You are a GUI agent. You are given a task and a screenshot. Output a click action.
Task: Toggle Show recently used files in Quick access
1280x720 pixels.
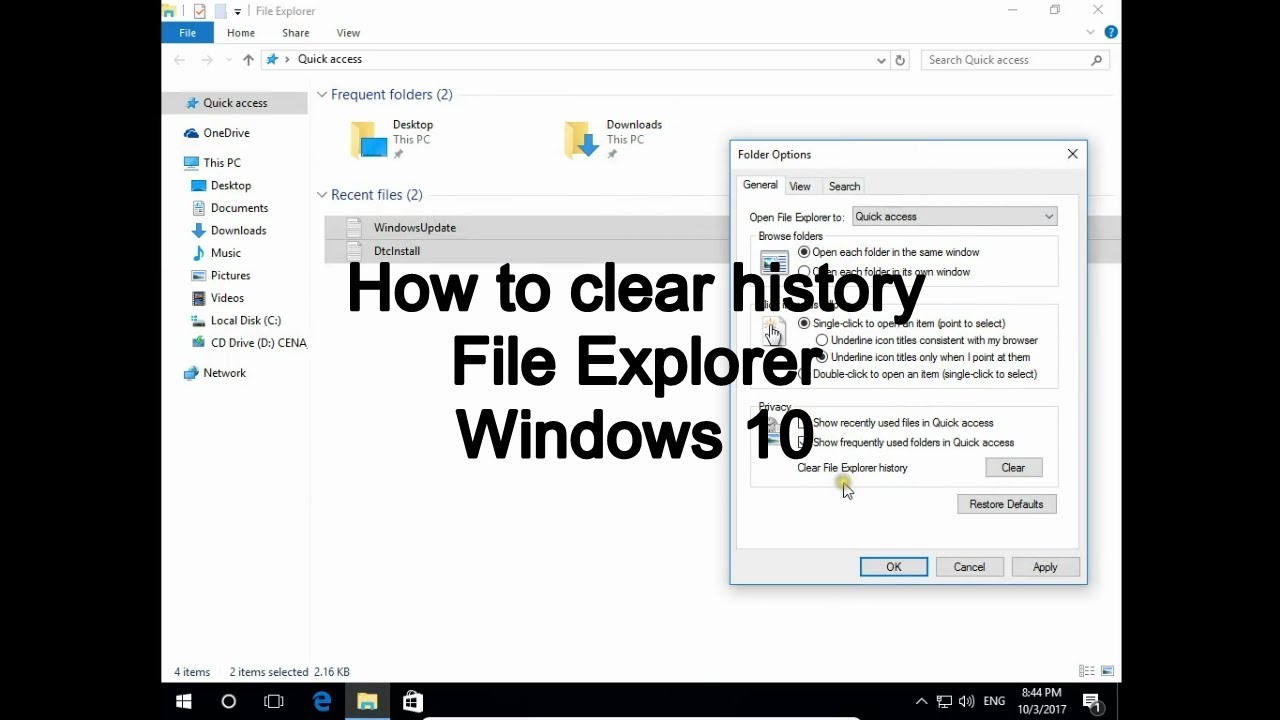[804, 423]
